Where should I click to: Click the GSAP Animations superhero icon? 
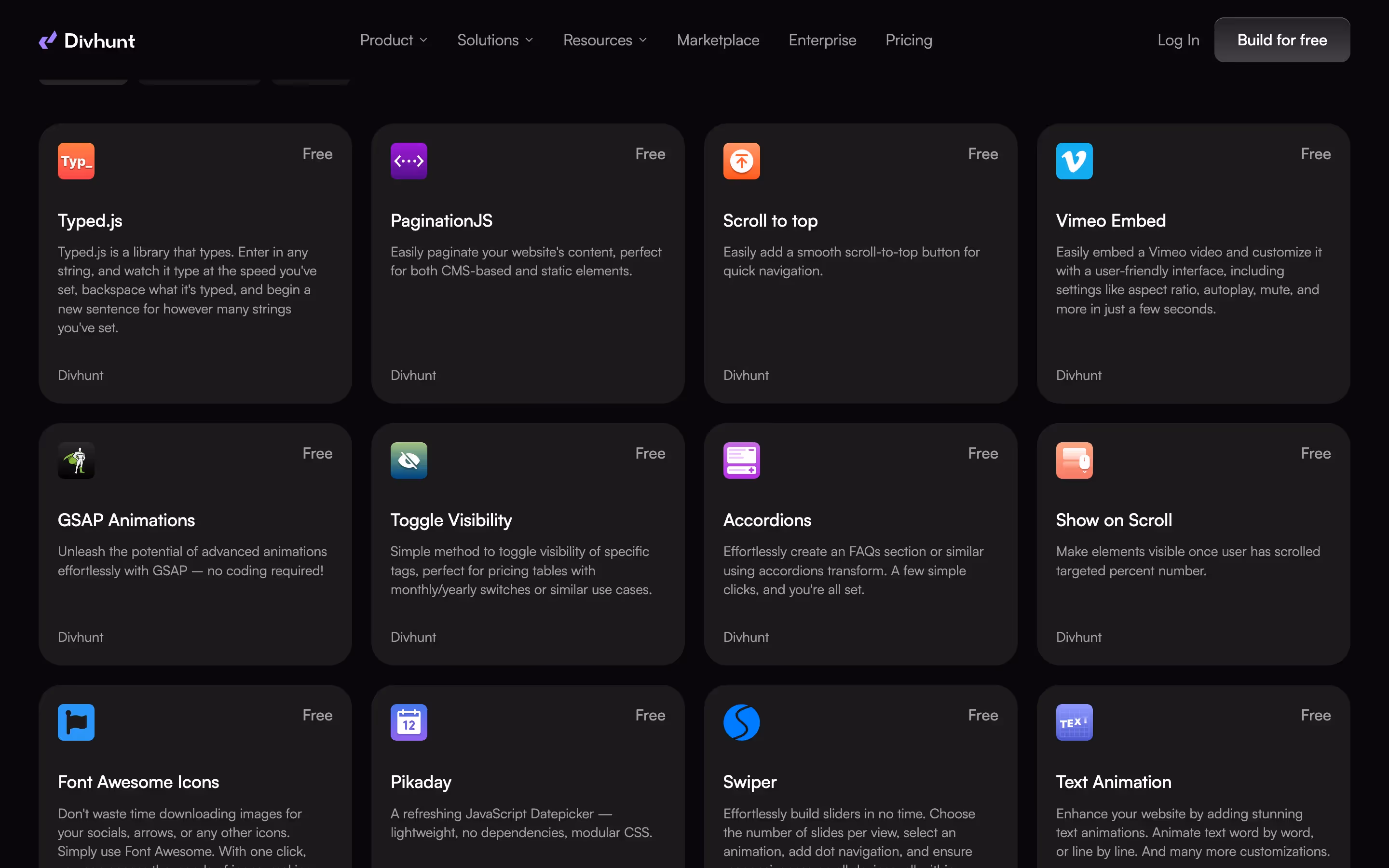tap(75, 460)
